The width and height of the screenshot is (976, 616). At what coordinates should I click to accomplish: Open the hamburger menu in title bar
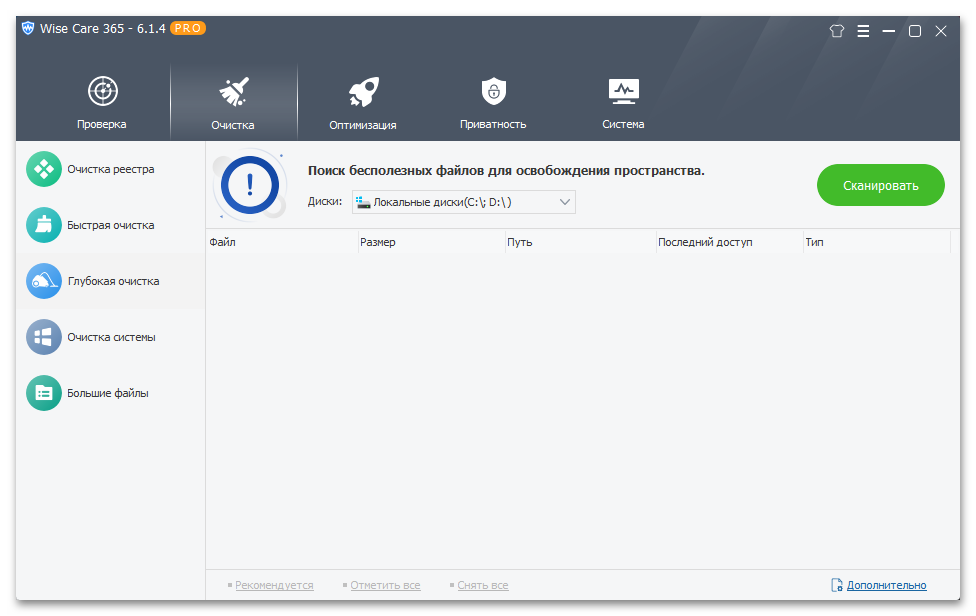click(x=863, y=30)
